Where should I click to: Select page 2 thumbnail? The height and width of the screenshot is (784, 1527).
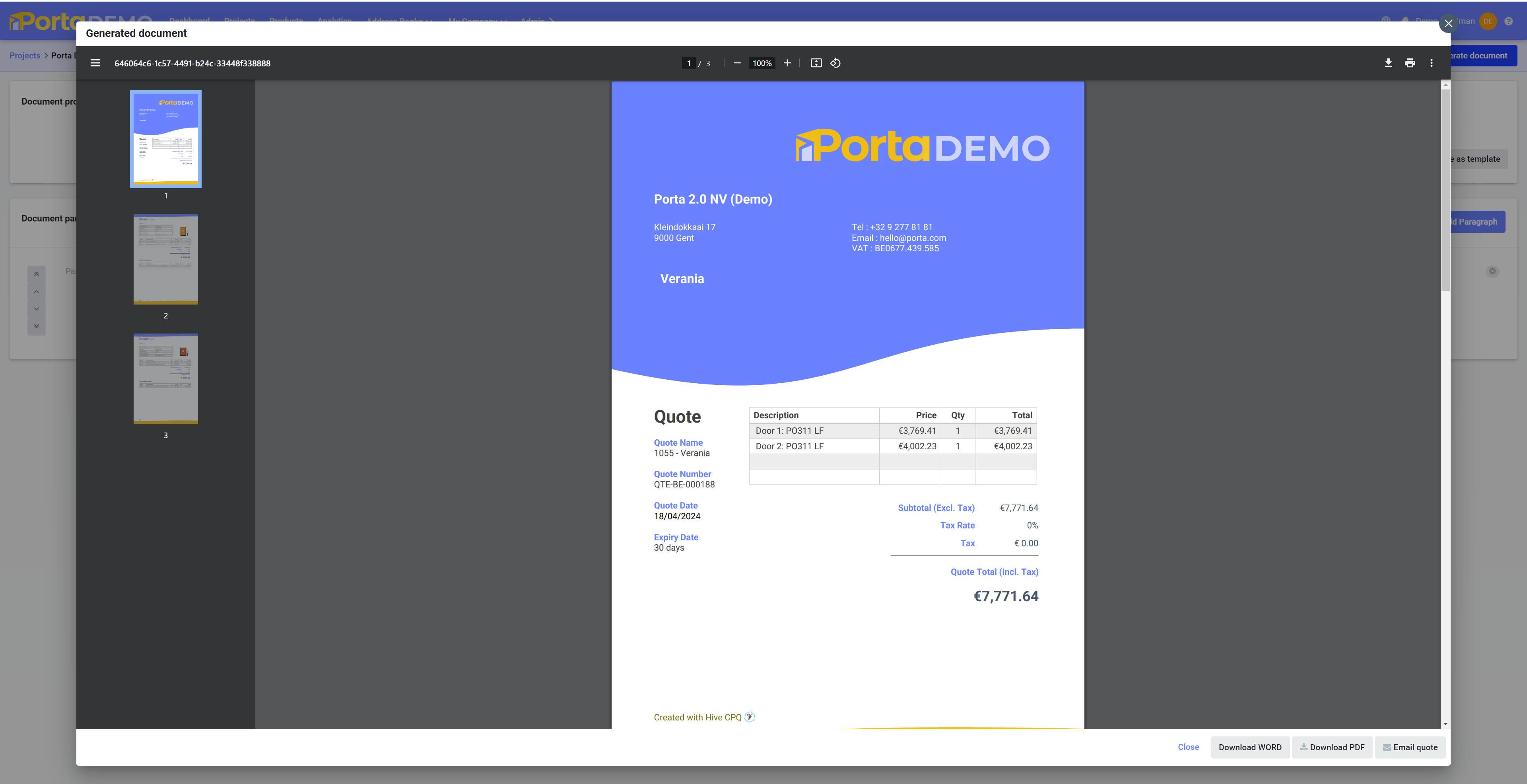click(165, 260)
